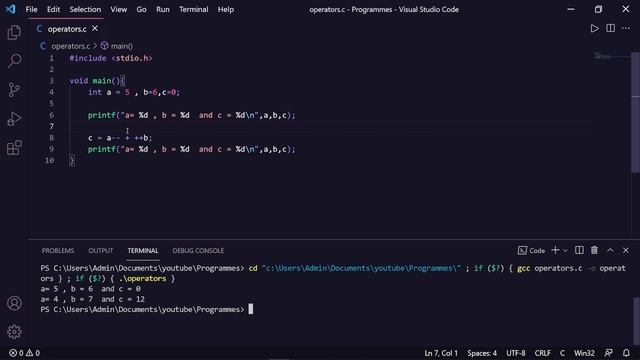Select the operators.c editor tab
640x360 pixels.
67,29
